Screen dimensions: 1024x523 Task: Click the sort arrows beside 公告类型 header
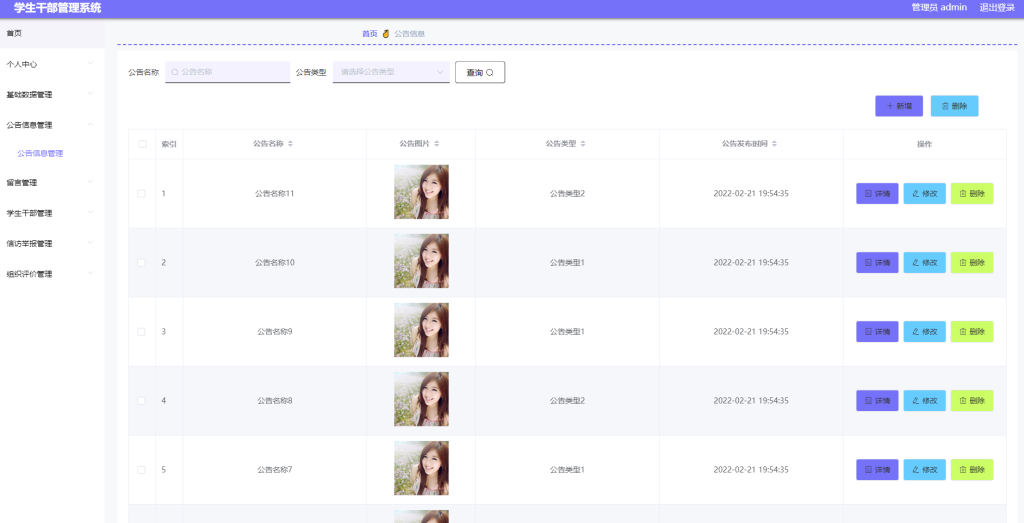point(583,144)
